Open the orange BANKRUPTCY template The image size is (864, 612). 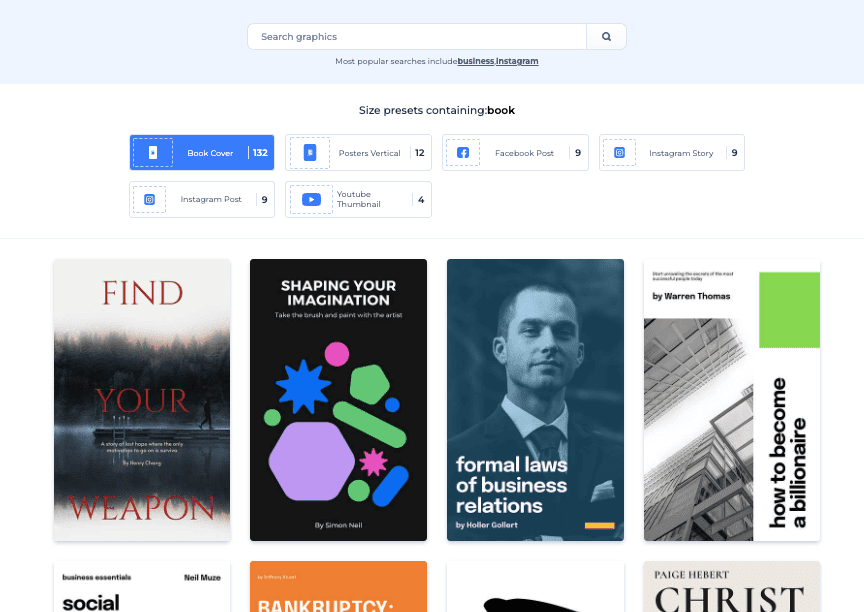[x=338, y=590]
